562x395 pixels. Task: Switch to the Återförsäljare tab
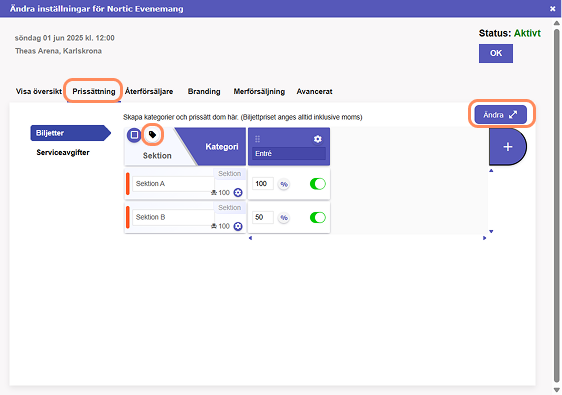pos(149,91)
